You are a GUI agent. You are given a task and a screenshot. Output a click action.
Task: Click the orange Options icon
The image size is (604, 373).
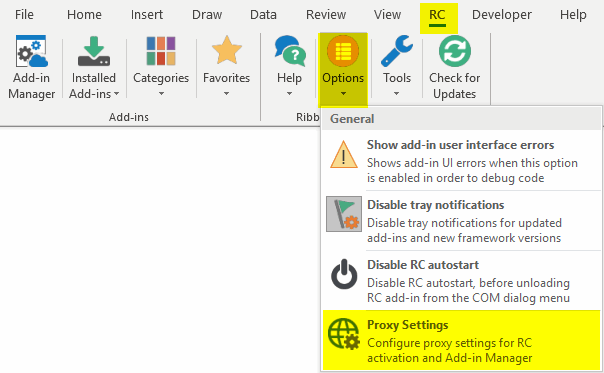point(343,51)
